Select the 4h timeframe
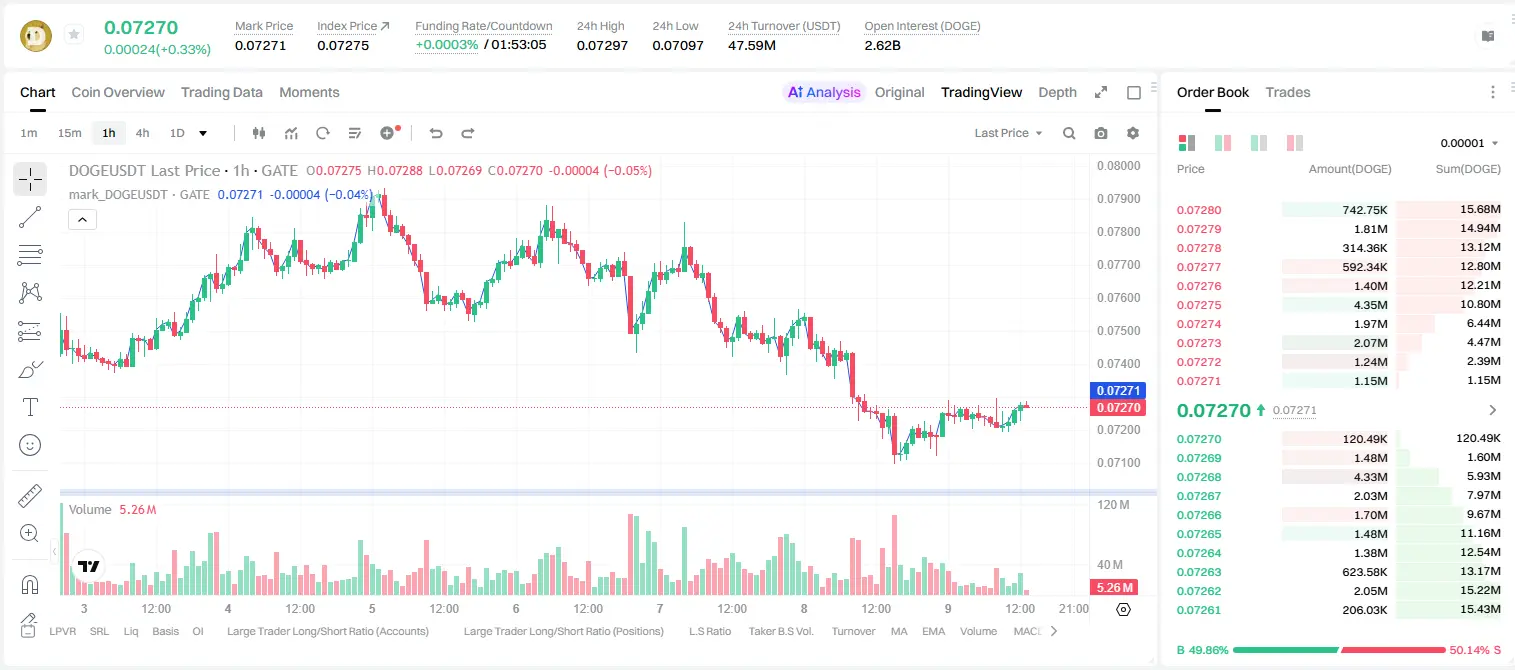Screen dimensions: 1515x670 point(143,133)
